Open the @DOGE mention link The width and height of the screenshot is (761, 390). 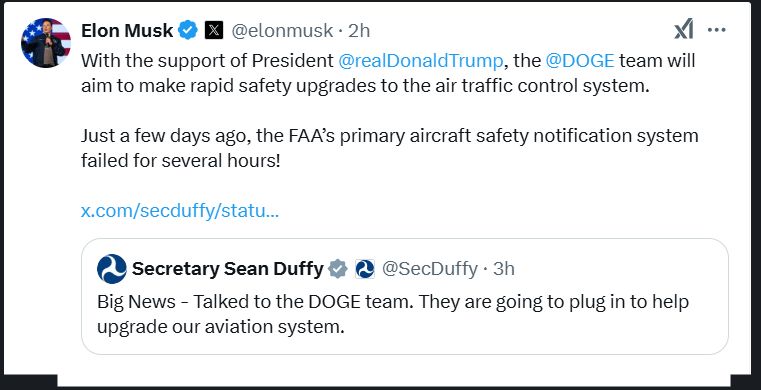pyautogui.click(x=580, y=61)
